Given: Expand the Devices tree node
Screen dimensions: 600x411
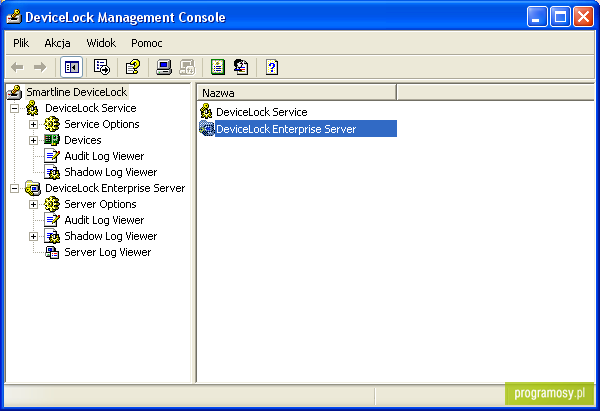Looking at the screenshot, I should 33,140.
